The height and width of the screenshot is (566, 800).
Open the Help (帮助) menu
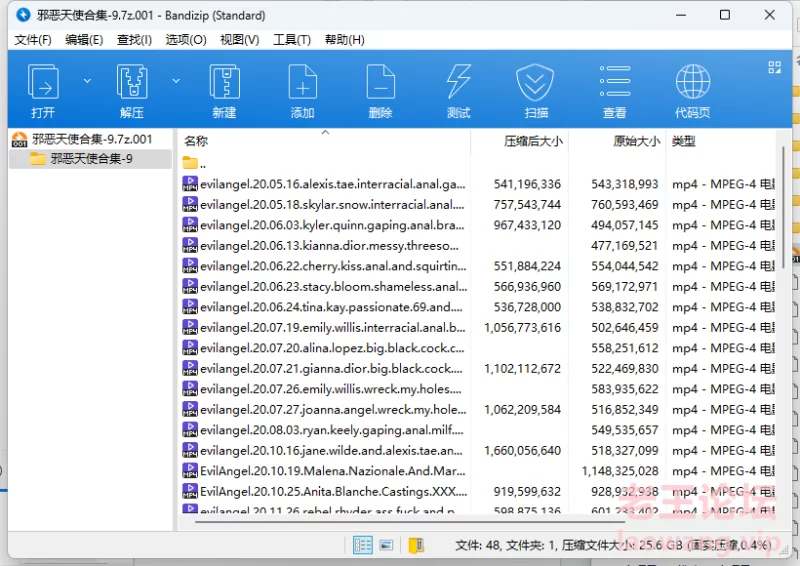pyautogui.click(x=344, y=40)
